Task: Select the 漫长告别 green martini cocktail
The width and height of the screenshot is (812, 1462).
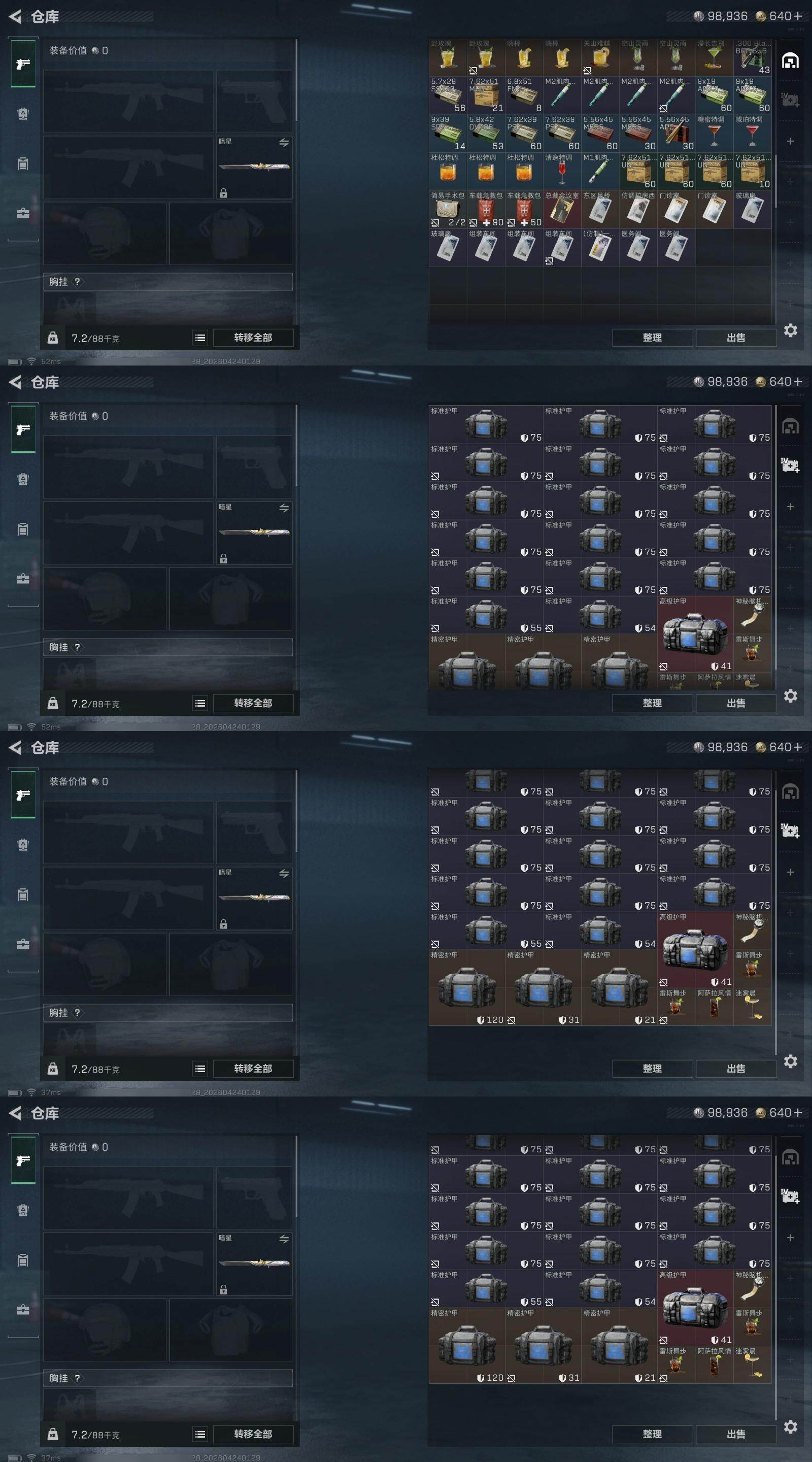Action: point(714,57)
